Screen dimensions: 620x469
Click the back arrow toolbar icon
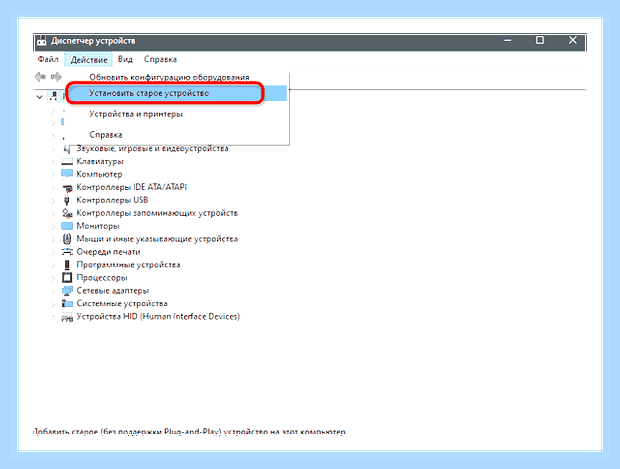(40, 76)
